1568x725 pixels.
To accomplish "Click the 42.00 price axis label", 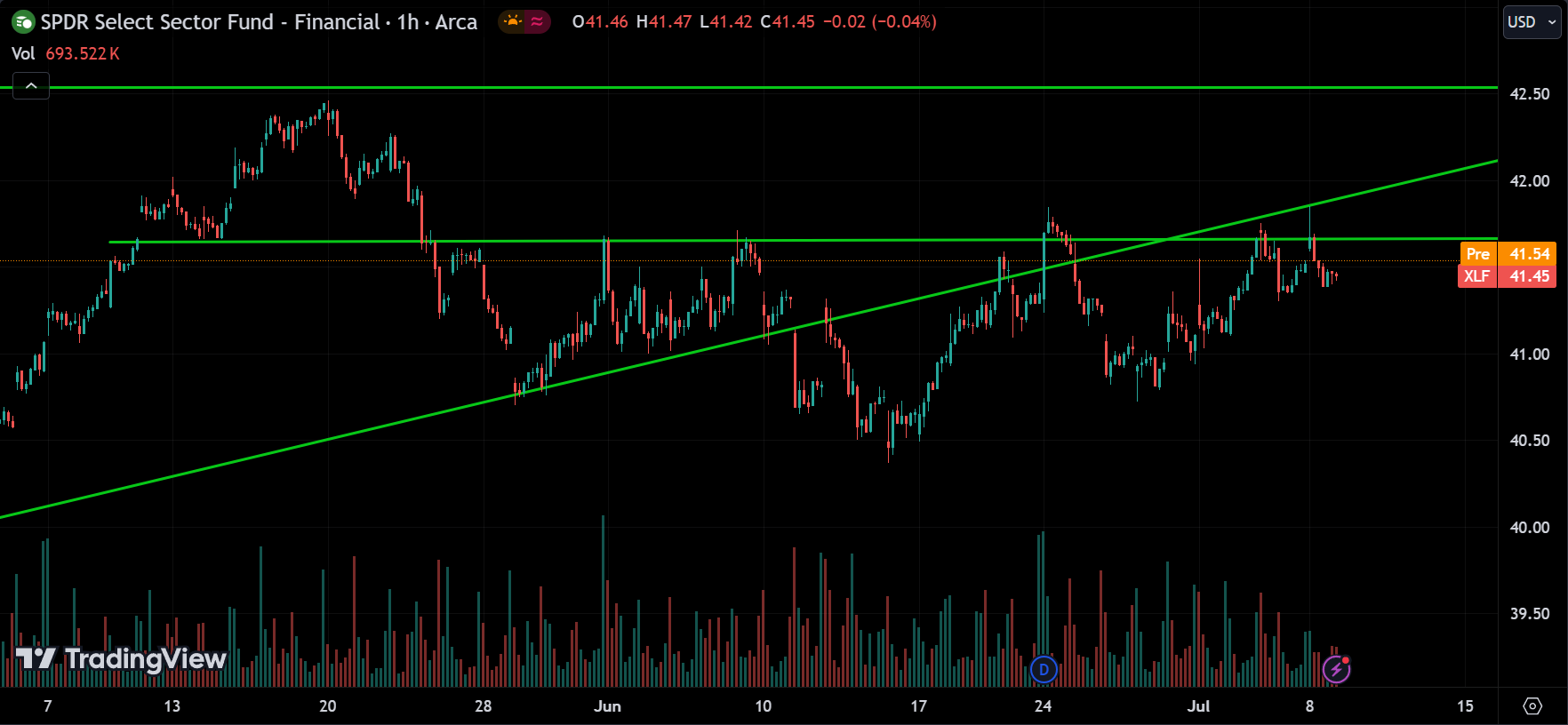I will [x=1530, y=181].
